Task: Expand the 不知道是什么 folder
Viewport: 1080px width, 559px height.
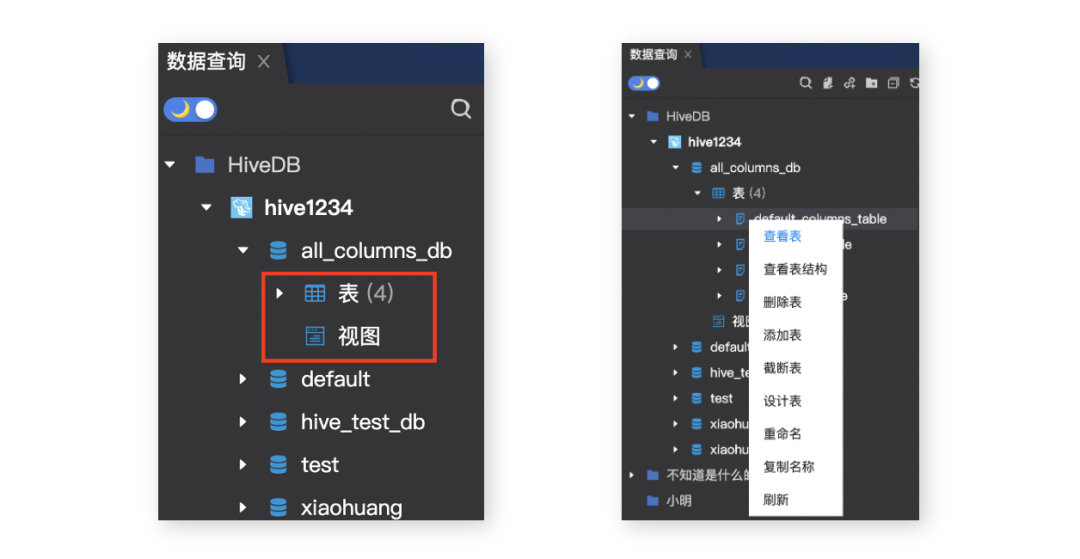Action: click(x=632, y=475)
